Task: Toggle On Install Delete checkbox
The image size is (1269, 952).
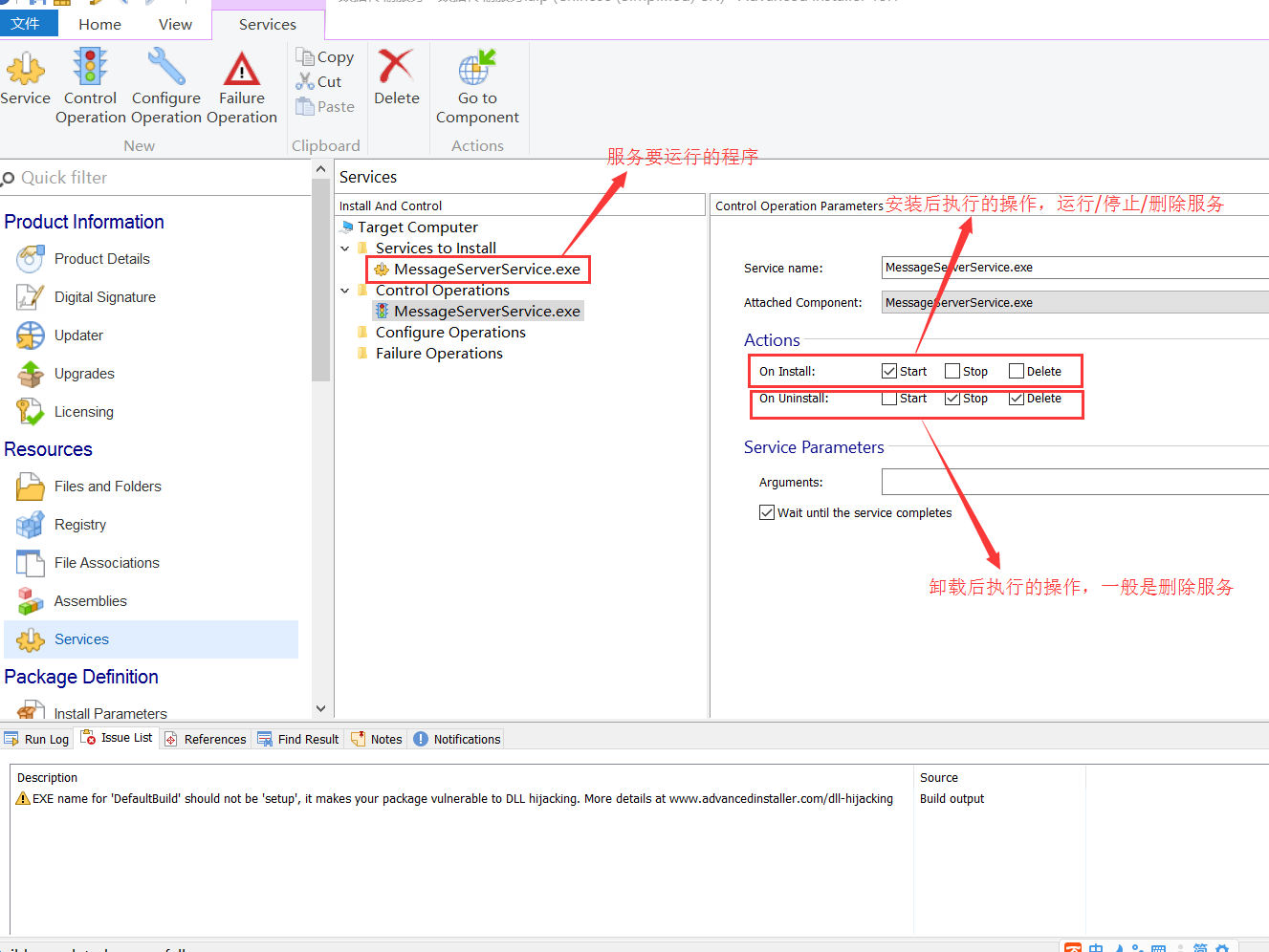Action: [x=1017, y=371]
